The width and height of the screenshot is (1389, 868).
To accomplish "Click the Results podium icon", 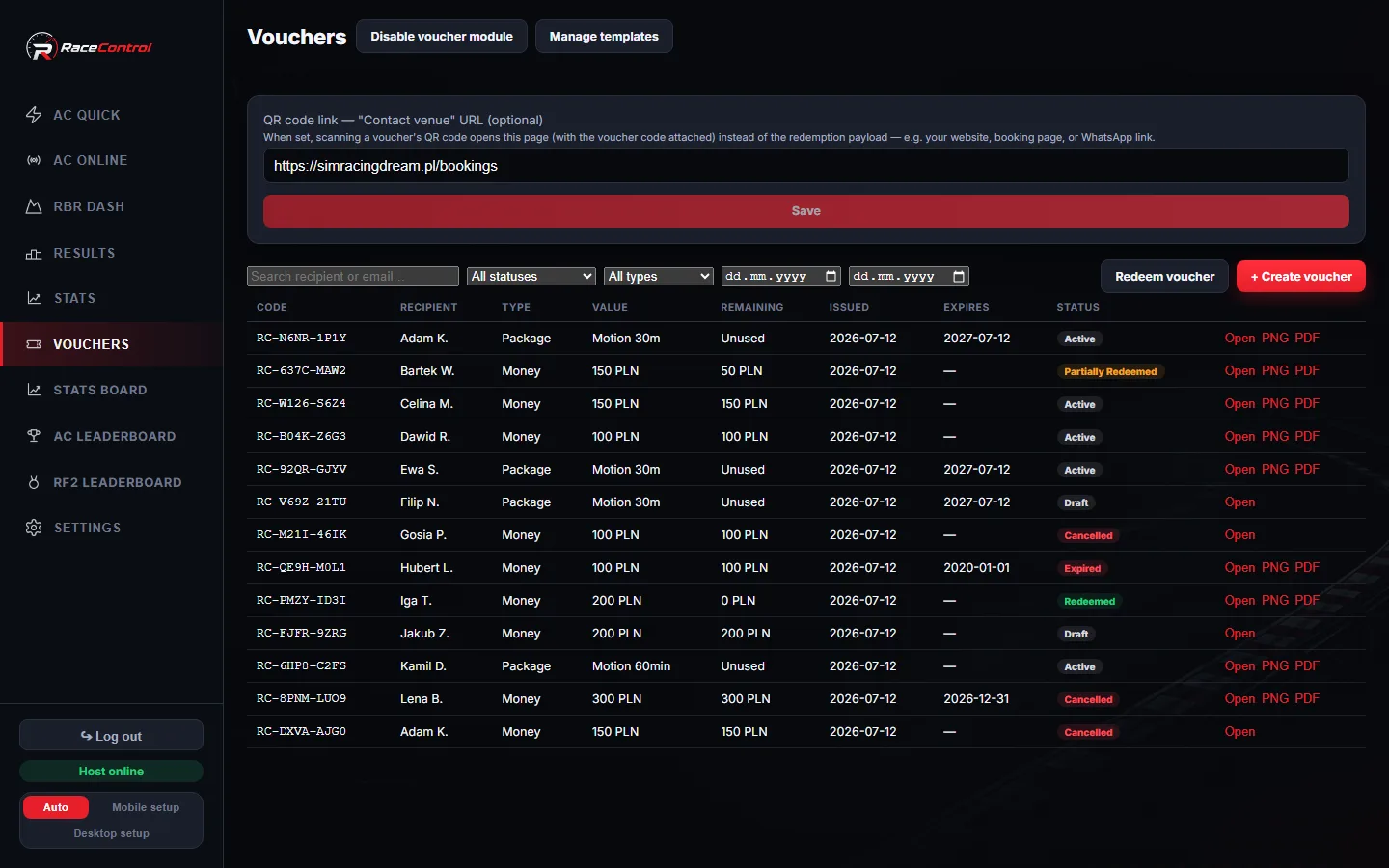I will [34, 253].
